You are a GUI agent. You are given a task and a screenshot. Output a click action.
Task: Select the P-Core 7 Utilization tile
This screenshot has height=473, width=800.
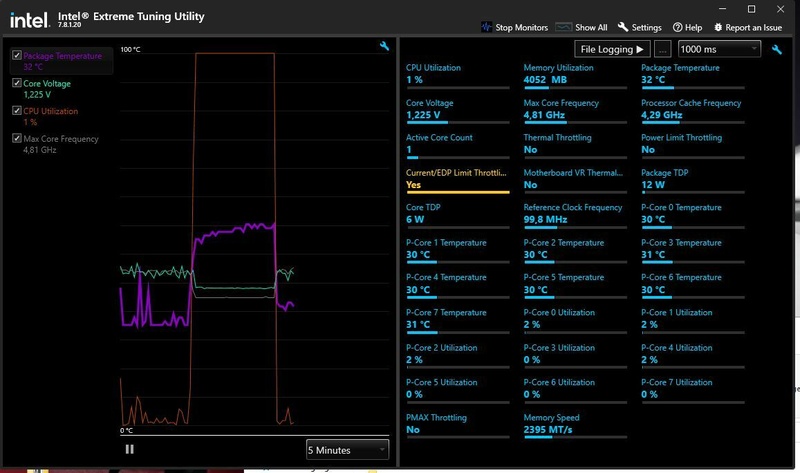692,390
